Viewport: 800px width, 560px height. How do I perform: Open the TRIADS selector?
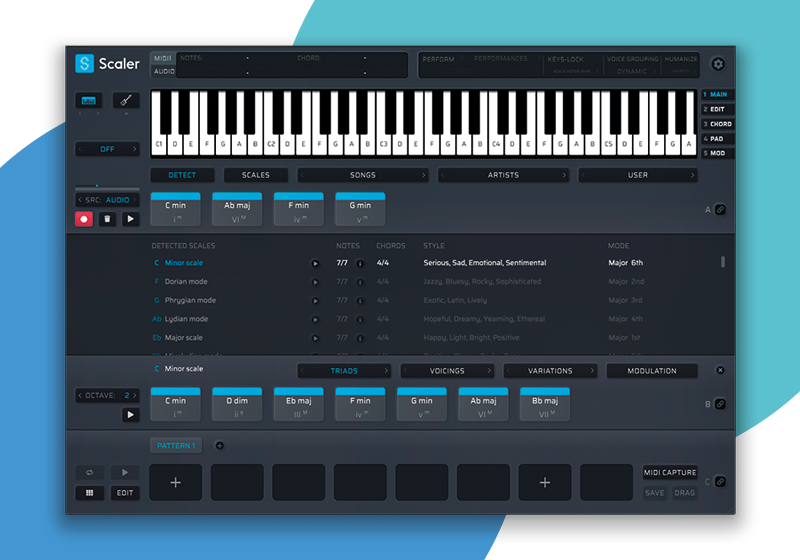click(344, 371)
